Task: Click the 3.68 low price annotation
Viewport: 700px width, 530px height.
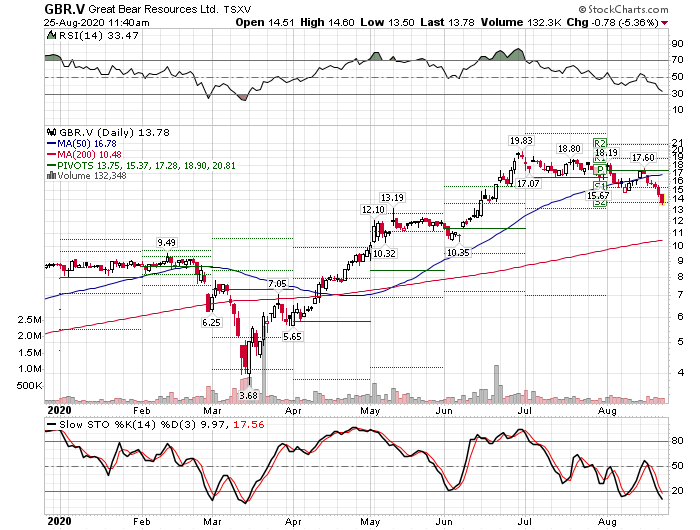Action: coord(249,396)
